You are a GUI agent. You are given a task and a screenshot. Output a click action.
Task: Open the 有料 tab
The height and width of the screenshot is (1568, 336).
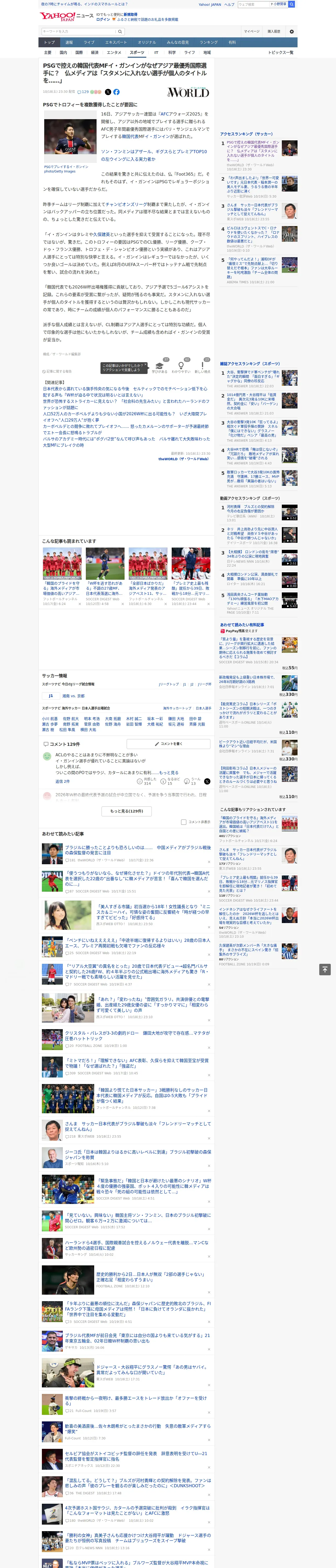pos(232,43)
